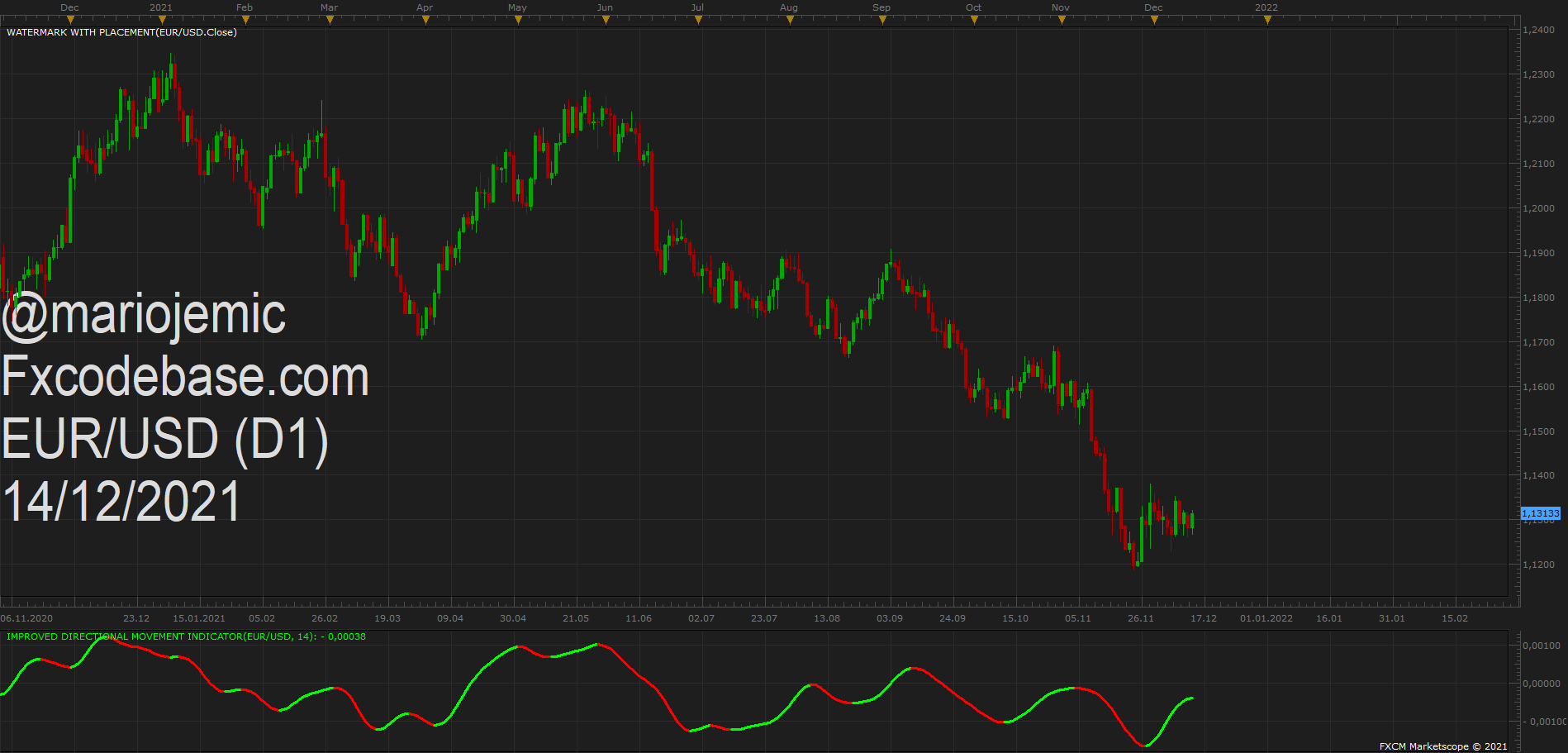Select the Jun month marker
1568x753 pixels.
(x=606, y=20)
